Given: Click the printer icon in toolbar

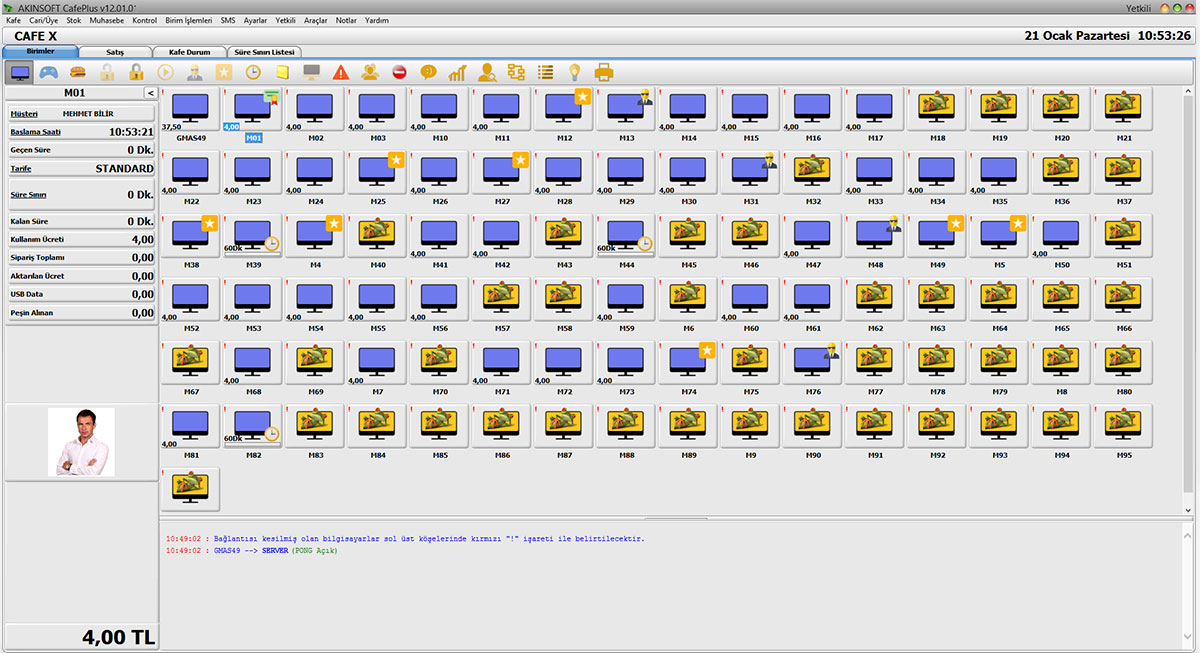Looking at the screenshot, I should [604, 72].
